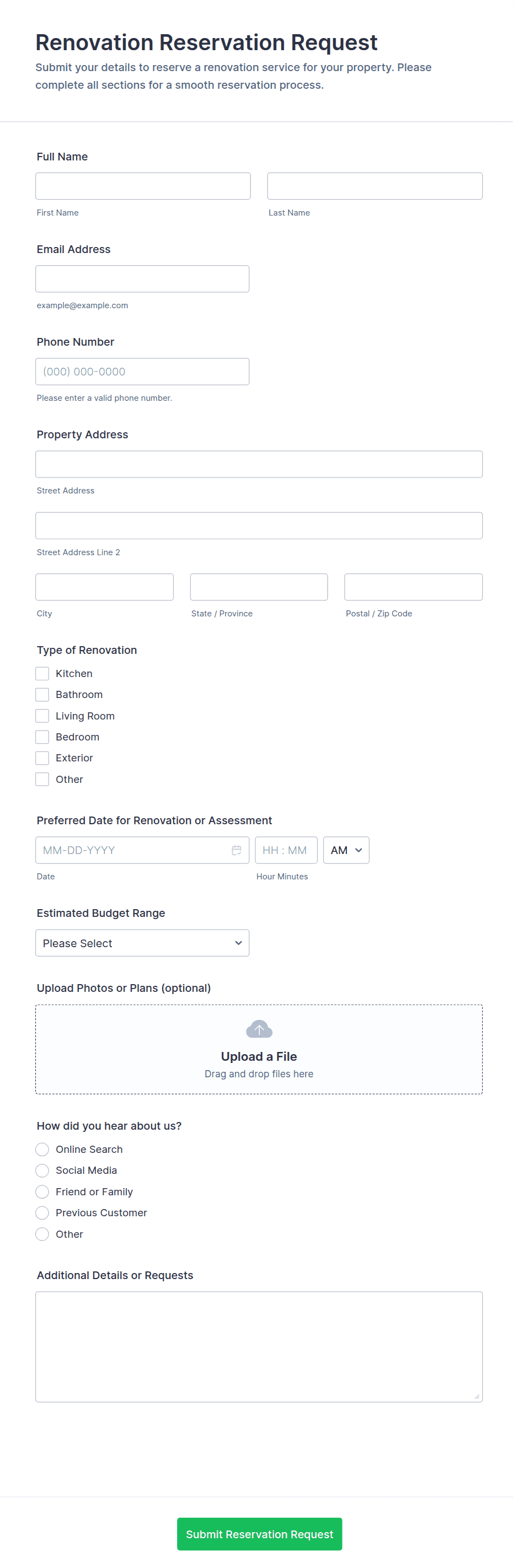Focus the First Name input field
Viewport: 513px width, 1568px height.
point(142,186)
